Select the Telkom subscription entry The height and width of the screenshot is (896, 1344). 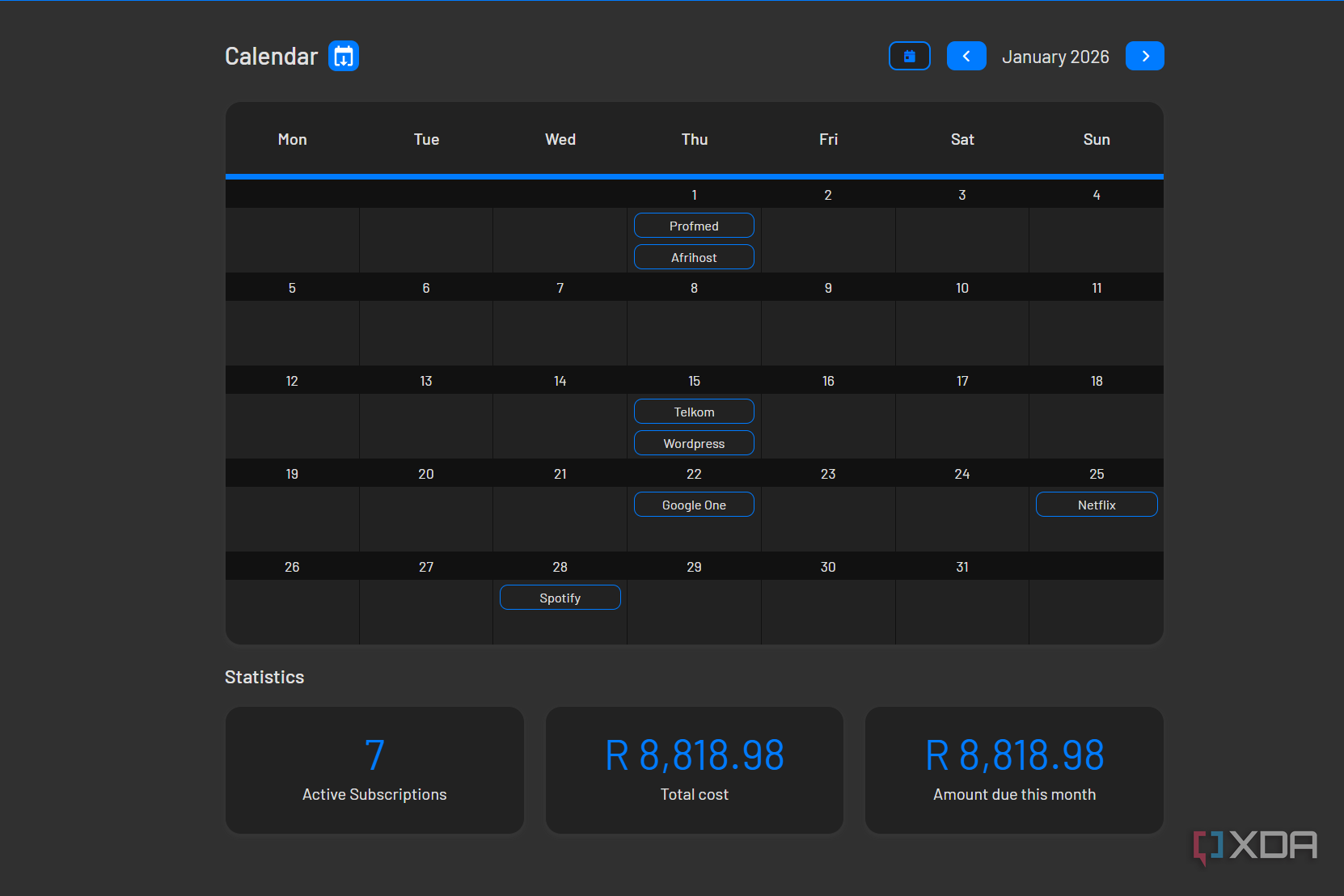(x=694, y=412)
